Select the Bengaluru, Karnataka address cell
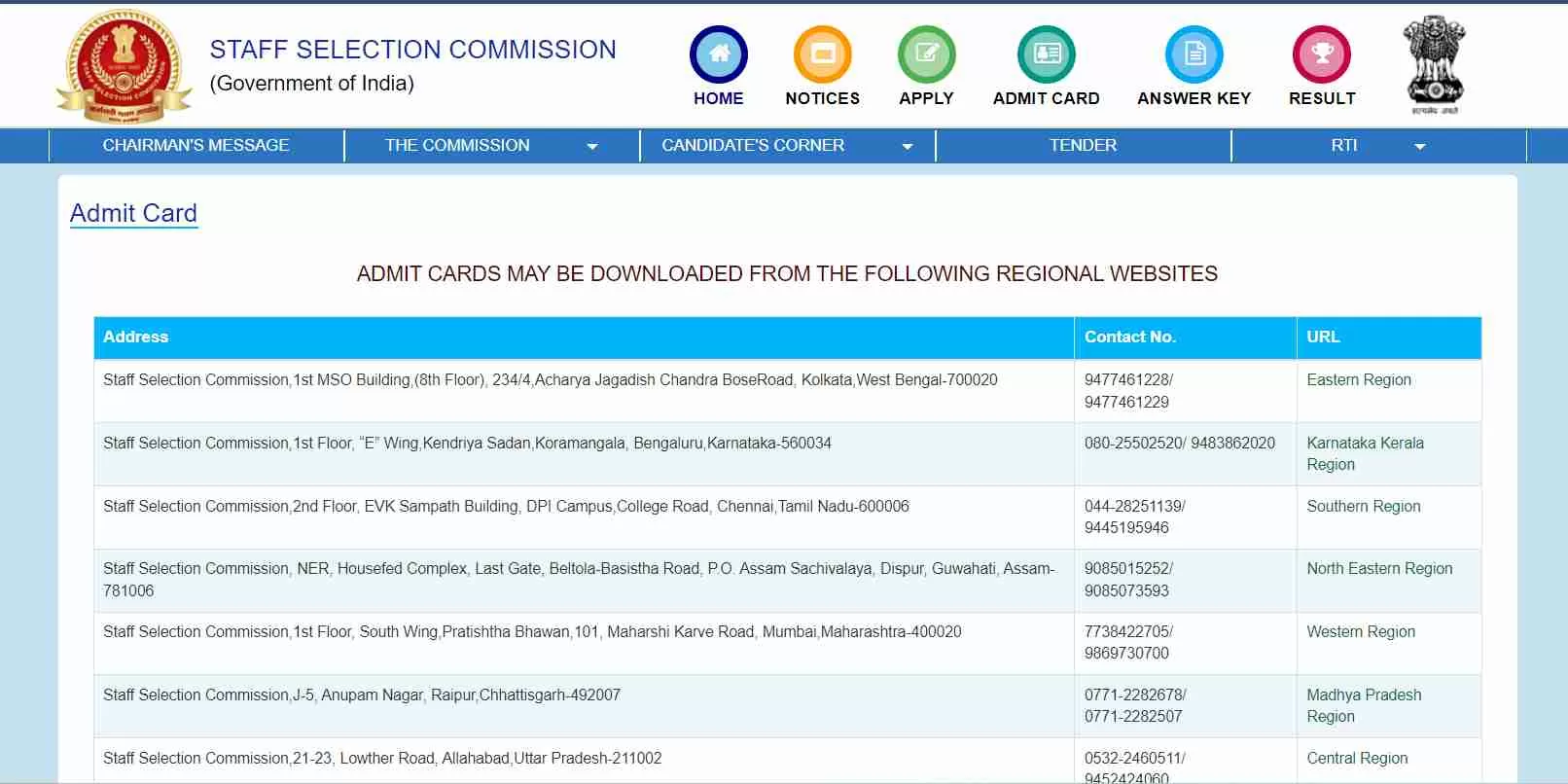 tap(584, 454)
